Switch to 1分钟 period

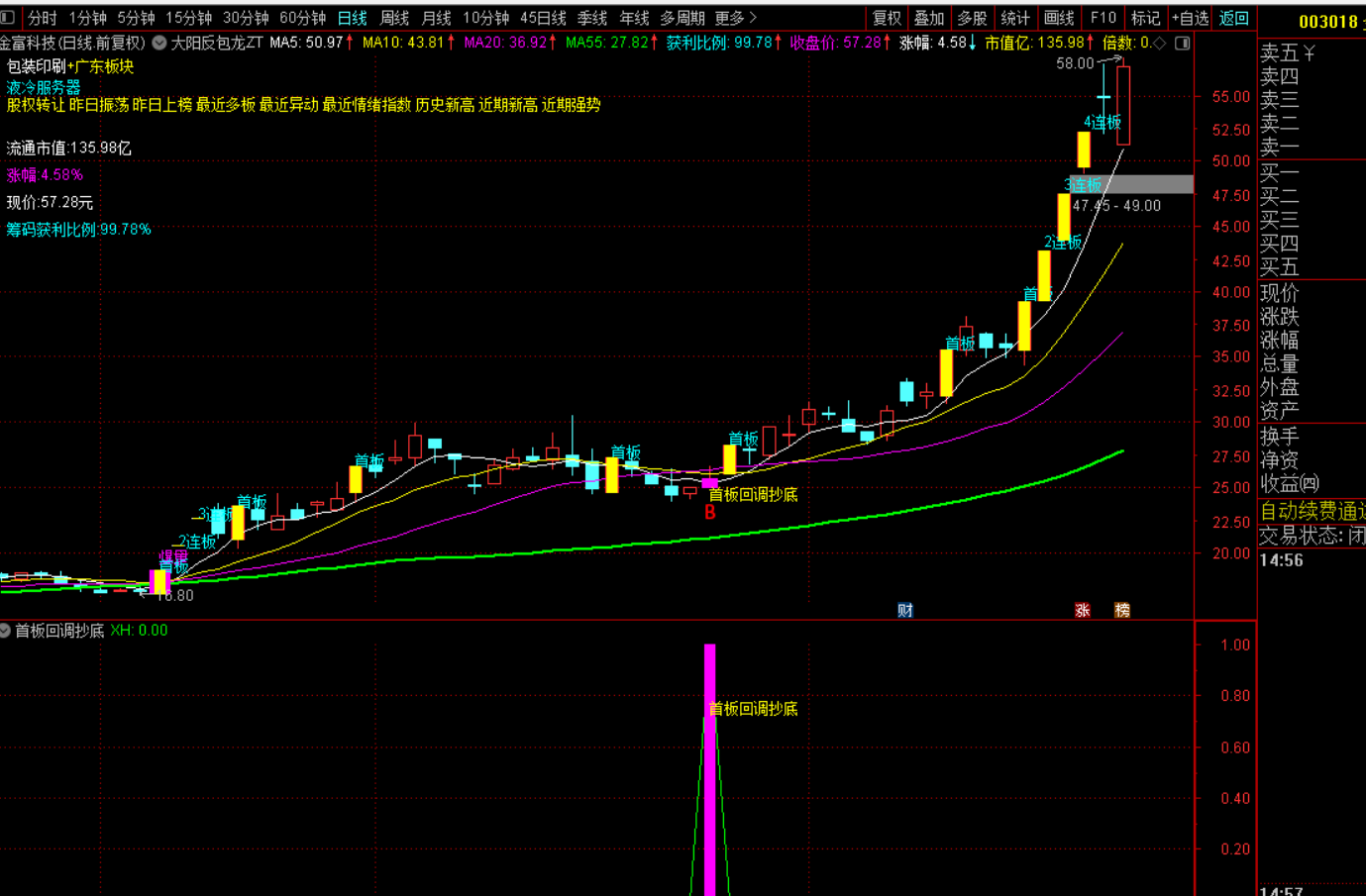88,18
